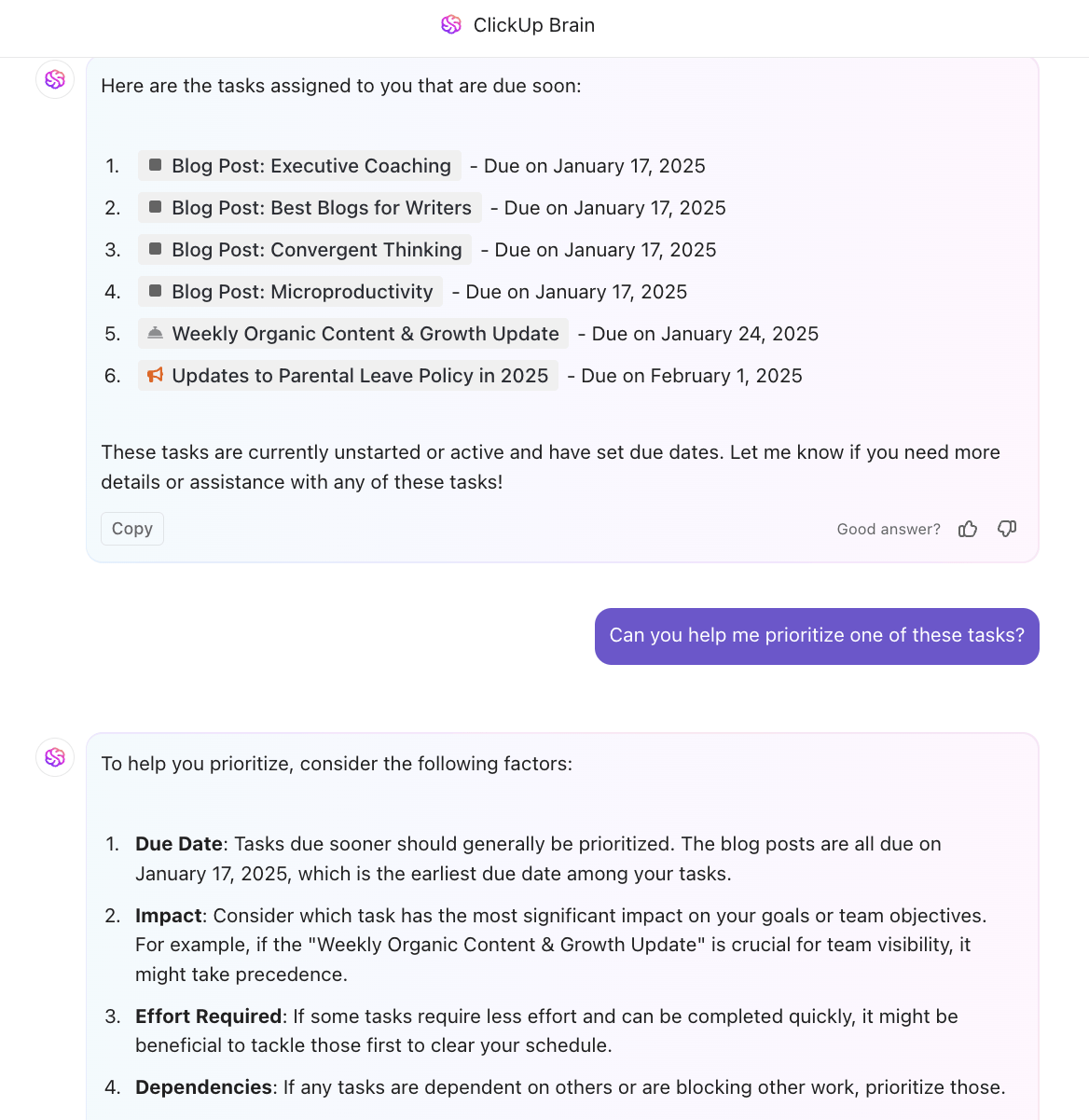Screen dimensions: 1089x1120
Task: Open Updates to Parental Leave Policy task
Action: pyautogui.click(x=360, y=376)
